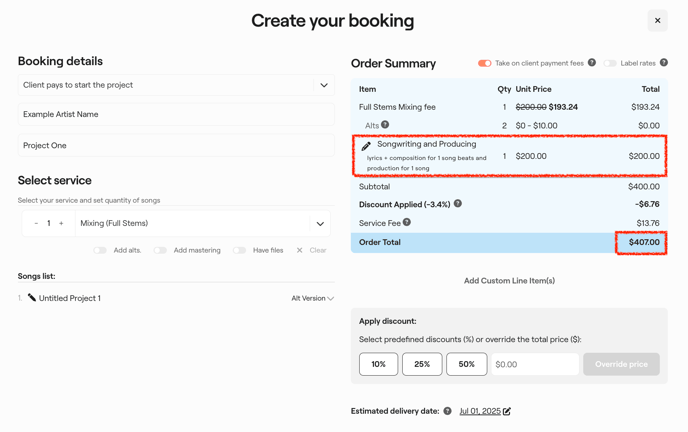Increase song quantity with the plus button
688x432 pixels.
(x=61, y=224)
